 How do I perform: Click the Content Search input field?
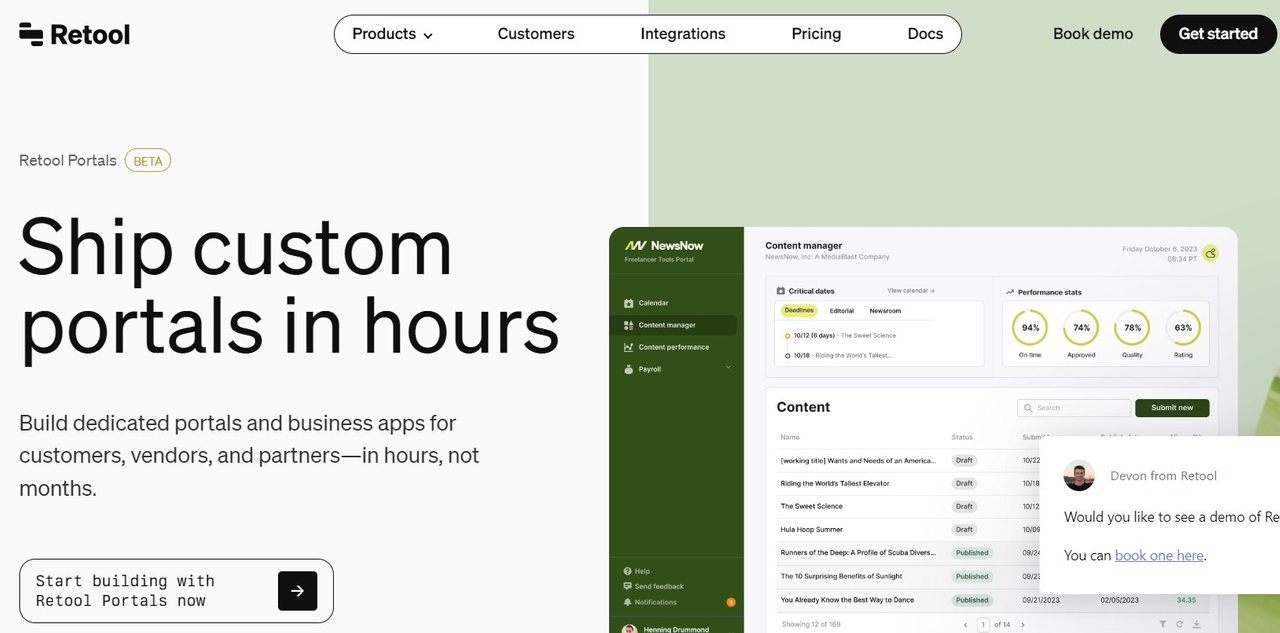(x=1074, y=408)
